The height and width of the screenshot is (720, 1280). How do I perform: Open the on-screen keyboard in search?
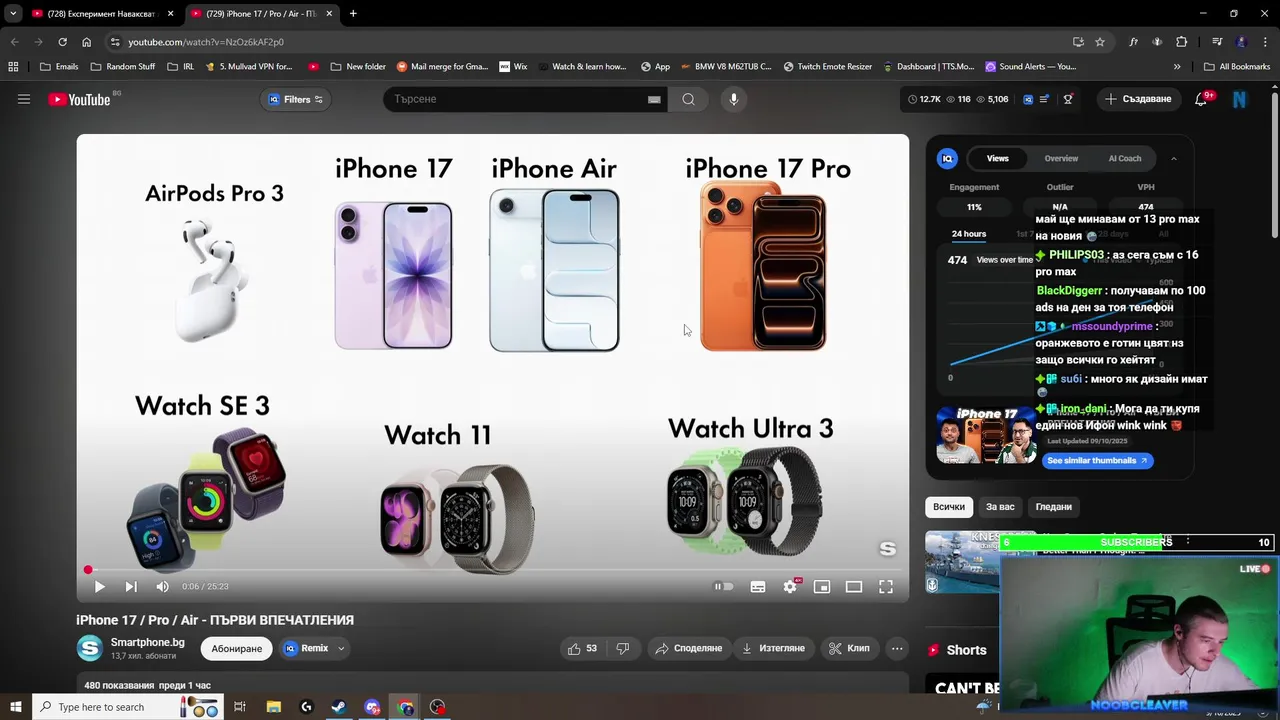(x=654, y=99)
